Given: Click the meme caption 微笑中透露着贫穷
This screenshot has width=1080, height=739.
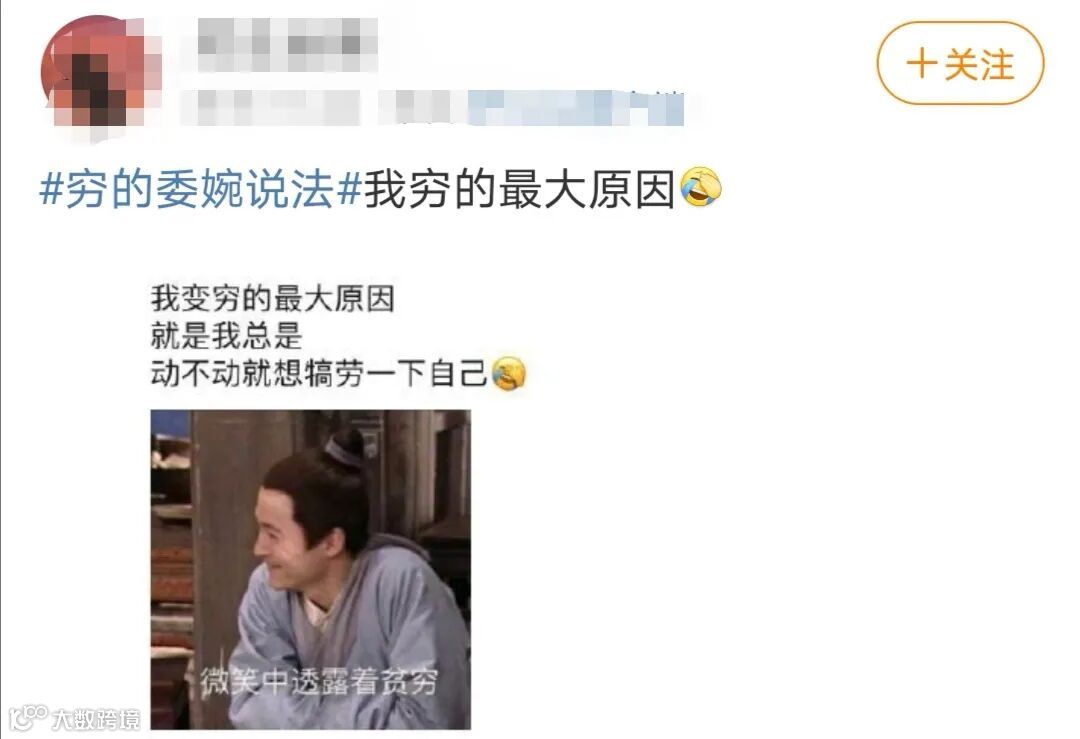Looking at the screenshot, I should click(319, 681).
